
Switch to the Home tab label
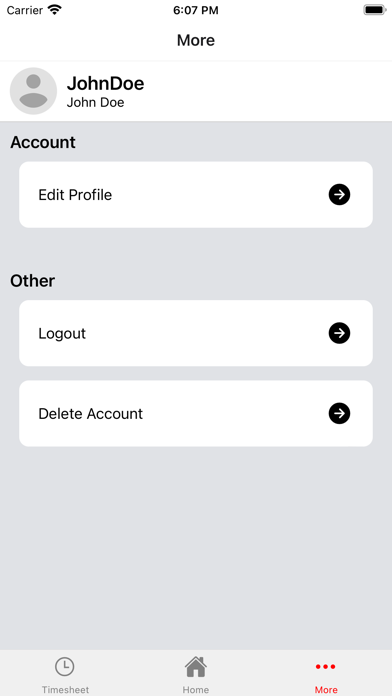coord(196,690)
